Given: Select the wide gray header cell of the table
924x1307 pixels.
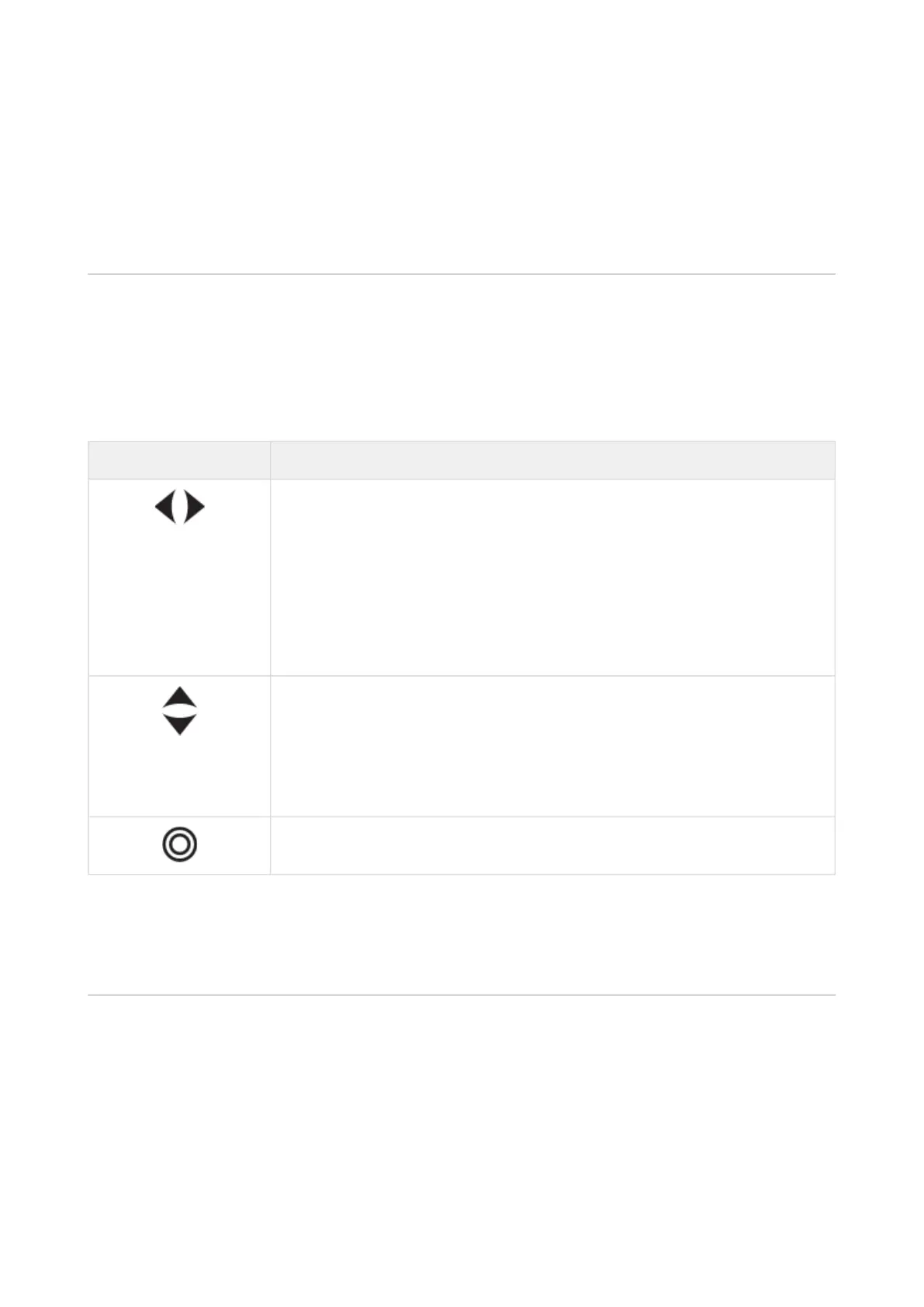Looking at the screenshot, I should point(552,460).
